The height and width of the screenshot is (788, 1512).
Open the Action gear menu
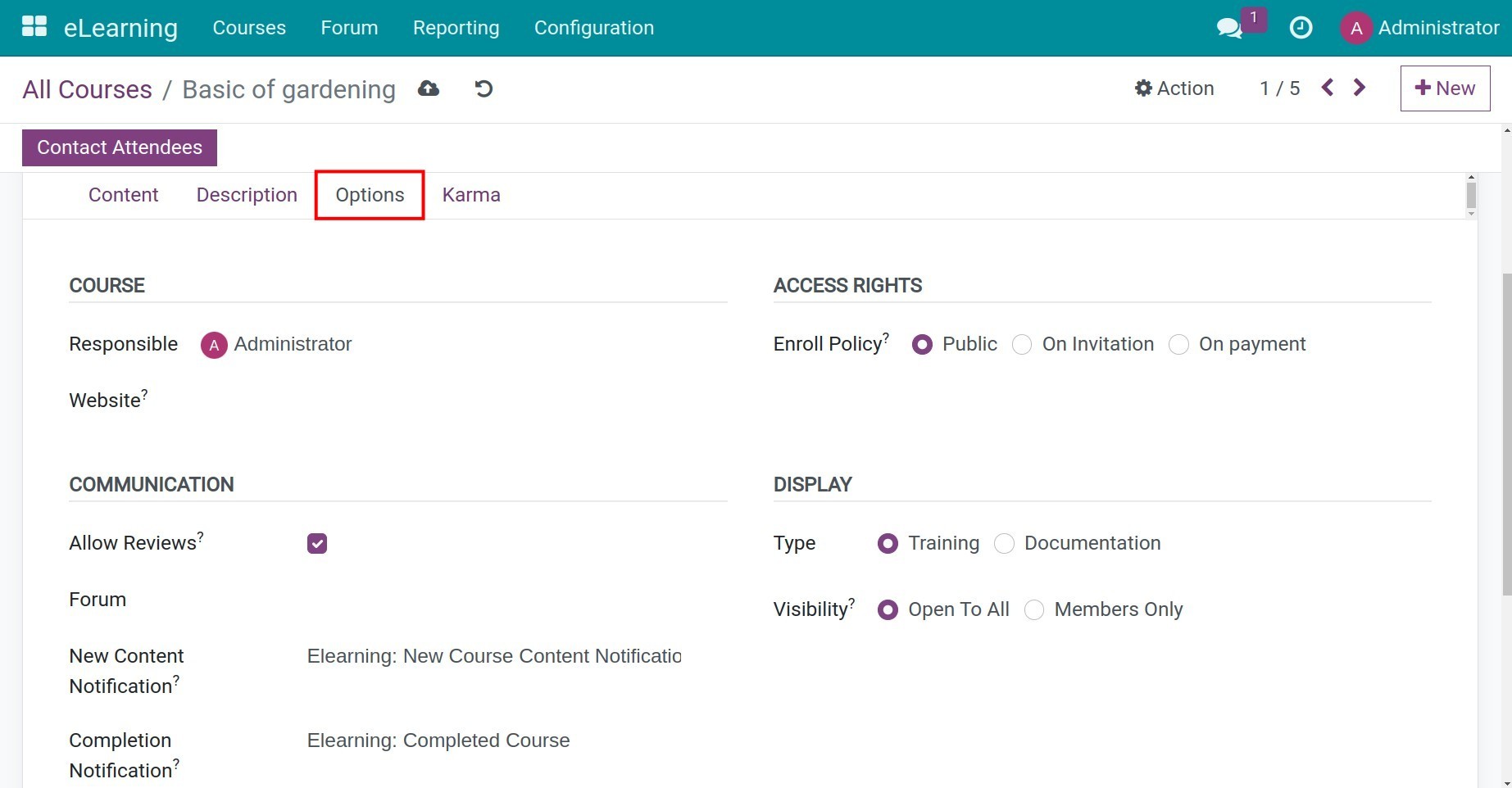pos(1174,88)
